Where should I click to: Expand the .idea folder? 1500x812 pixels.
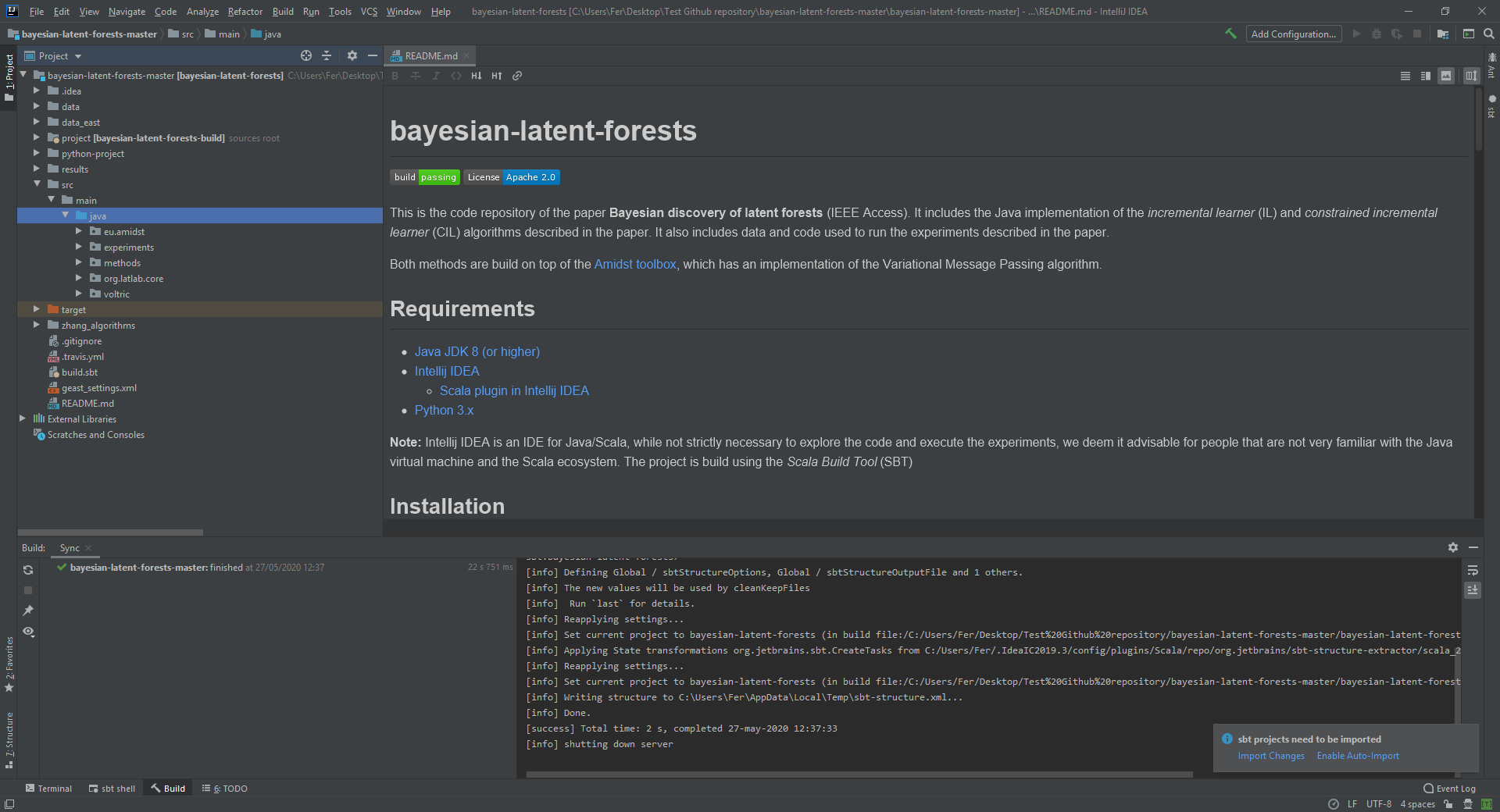click(x=36, y=91)
